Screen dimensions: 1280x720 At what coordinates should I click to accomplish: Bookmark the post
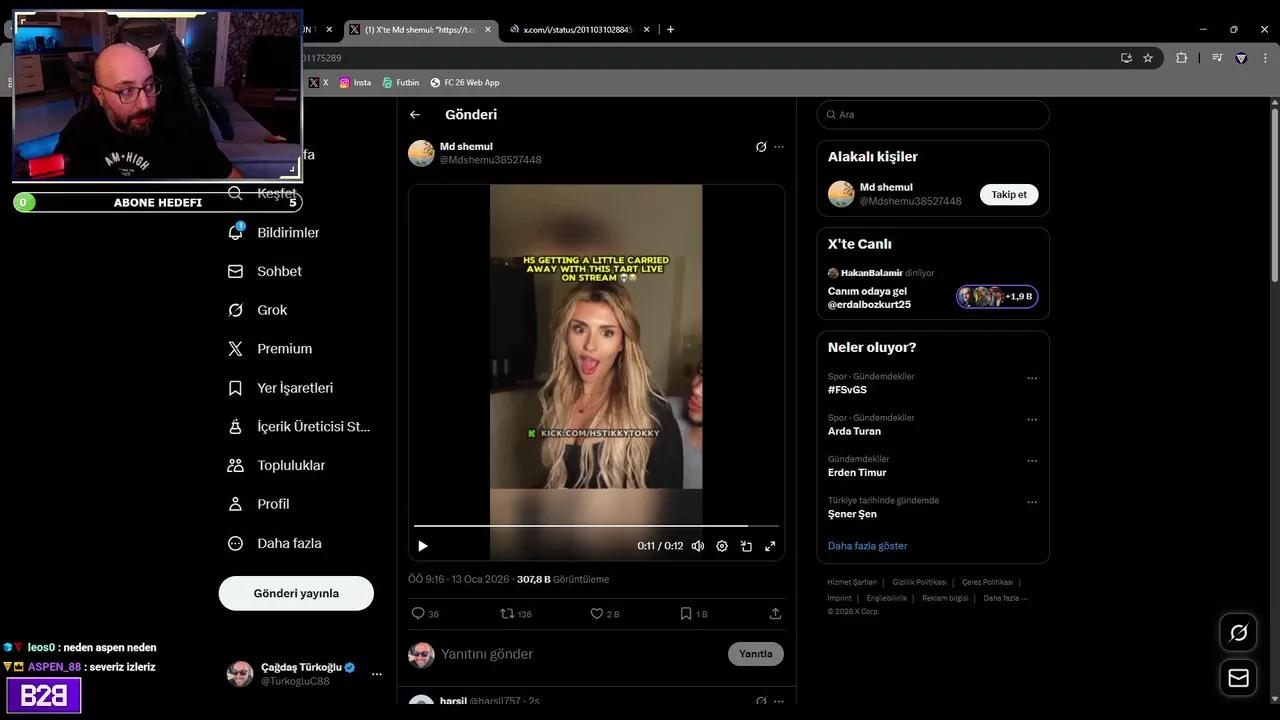[x=686, y=613]
